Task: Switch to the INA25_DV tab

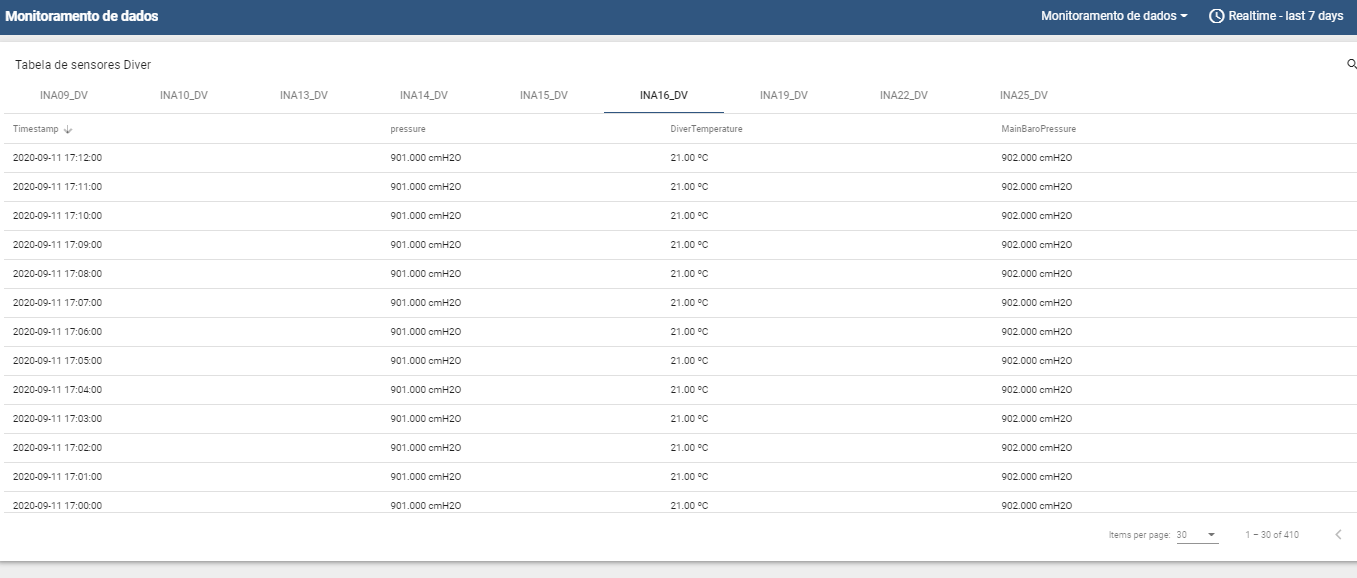Action: coord(1024,96)
